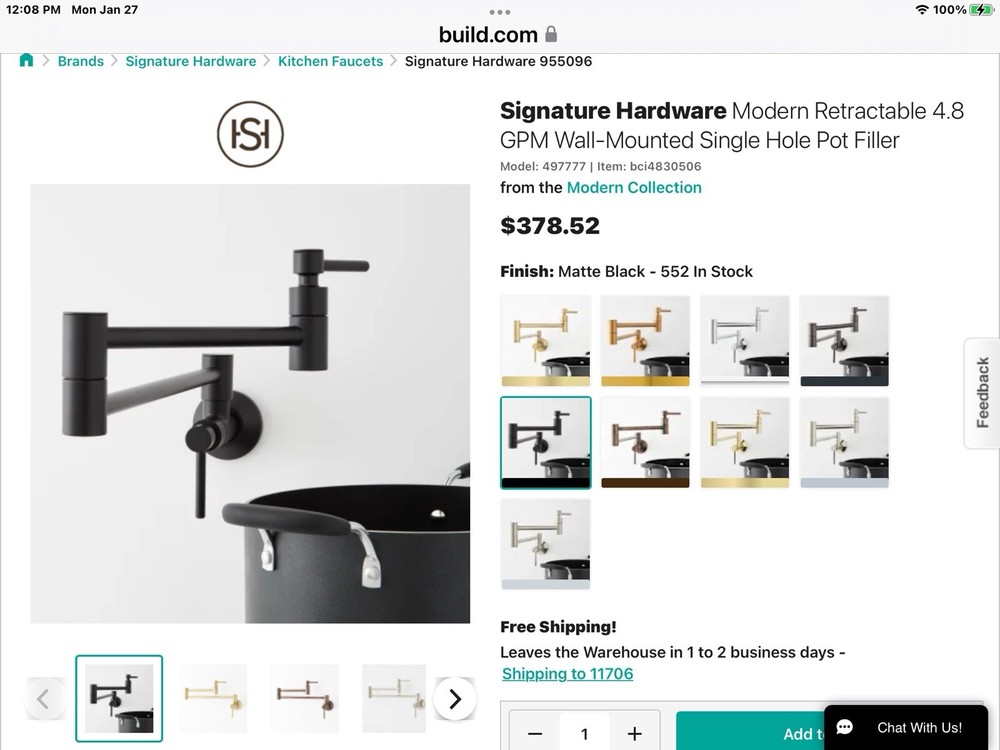Show next product thumbnails with right arrow
Viewport: 1000px width, 750px height.
[x=455, y=699]
